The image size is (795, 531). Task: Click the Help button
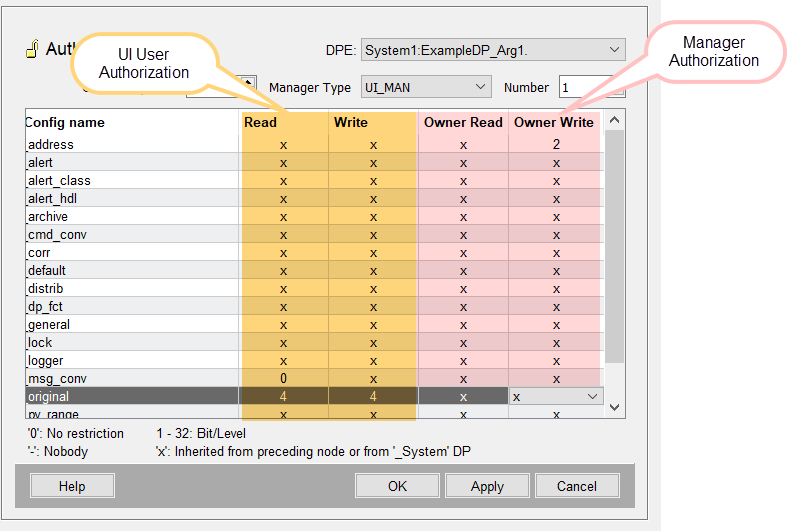tap(72, 486)
